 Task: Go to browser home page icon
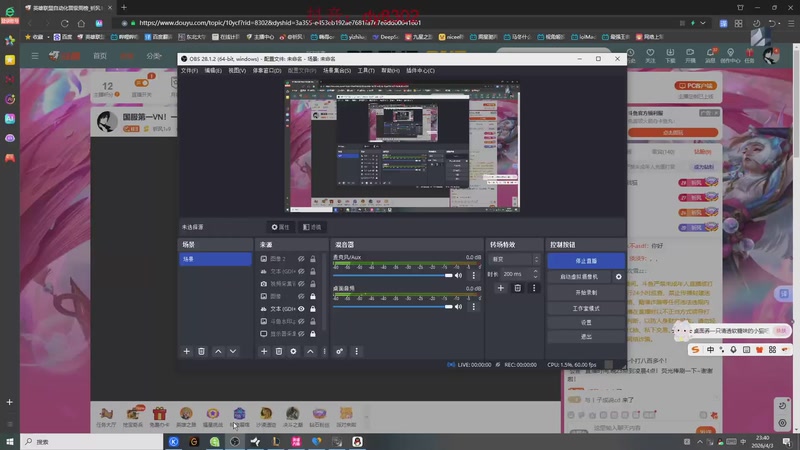click(x=81, y=23)
